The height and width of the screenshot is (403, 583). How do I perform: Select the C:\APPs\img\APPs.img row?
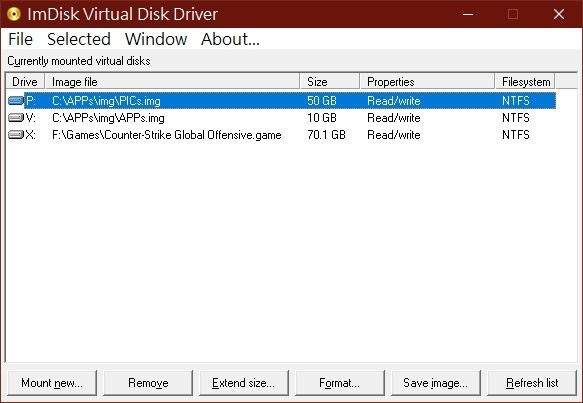point(281,118)
